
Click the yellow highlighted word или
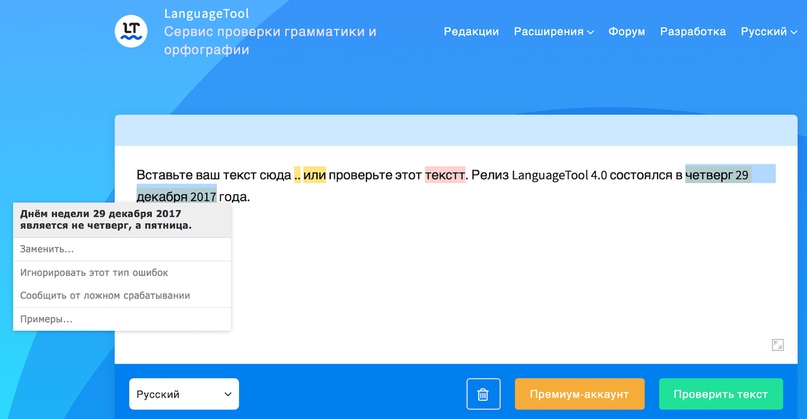click(x=314, y=175)
